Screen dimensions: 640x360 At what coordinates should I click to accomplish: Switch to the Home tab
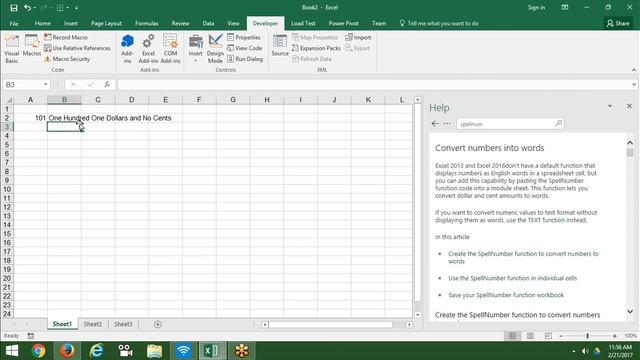pyautogui.click(x=42, y=23)
